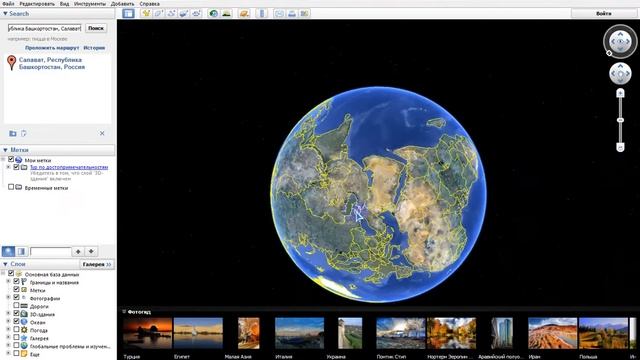Viewport: 640px width, 360px height.
Task: Show historical imagery clock icon
Action: coord(213,13)
